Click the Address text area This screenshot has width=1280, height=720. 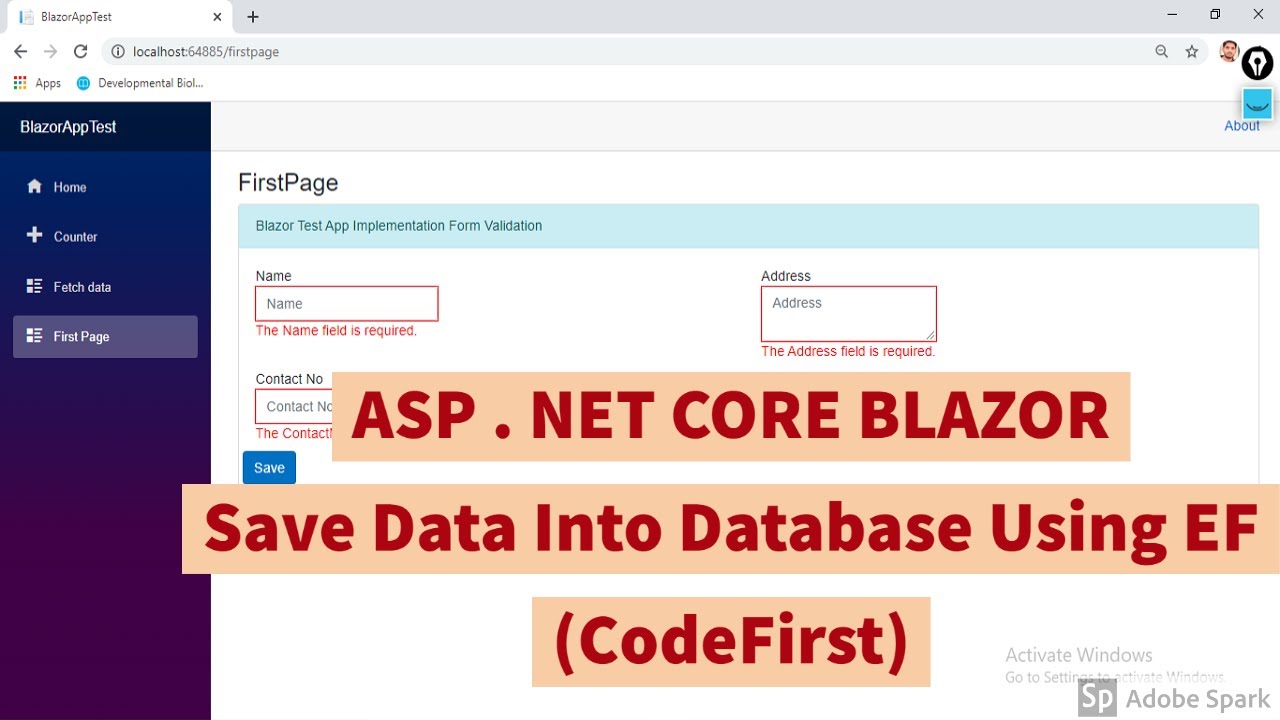point(849,314)
